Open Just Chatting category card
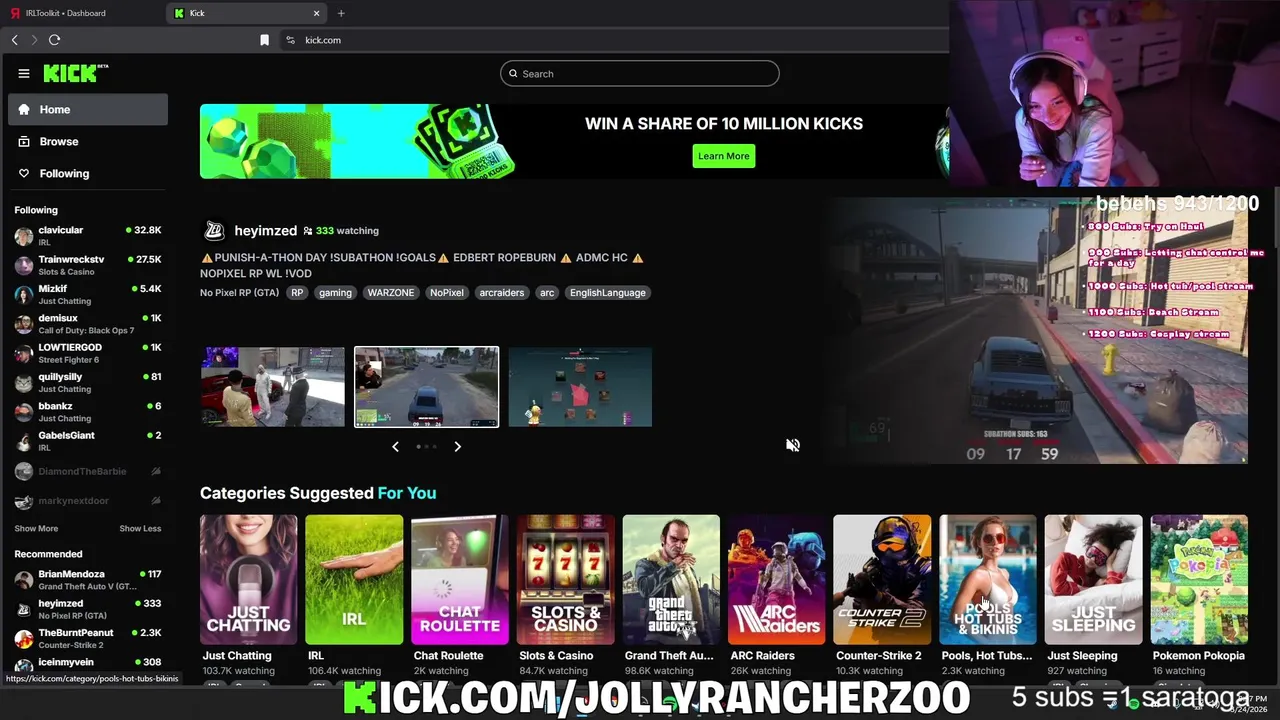Viewport: 1280px width, 720px height. point(249,580)
